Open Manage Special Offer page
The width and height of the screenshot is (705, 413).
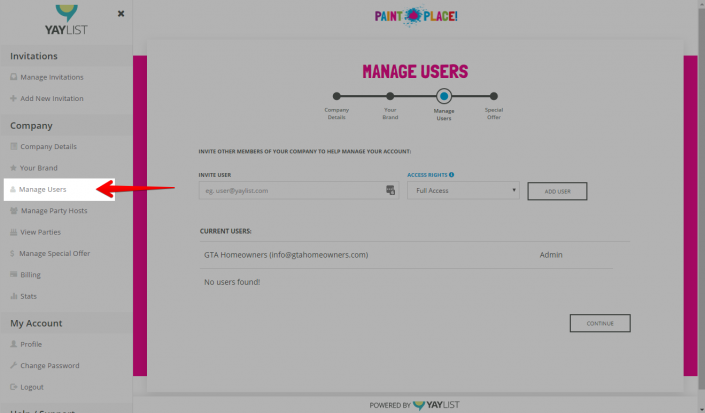[x=54, y=253]
